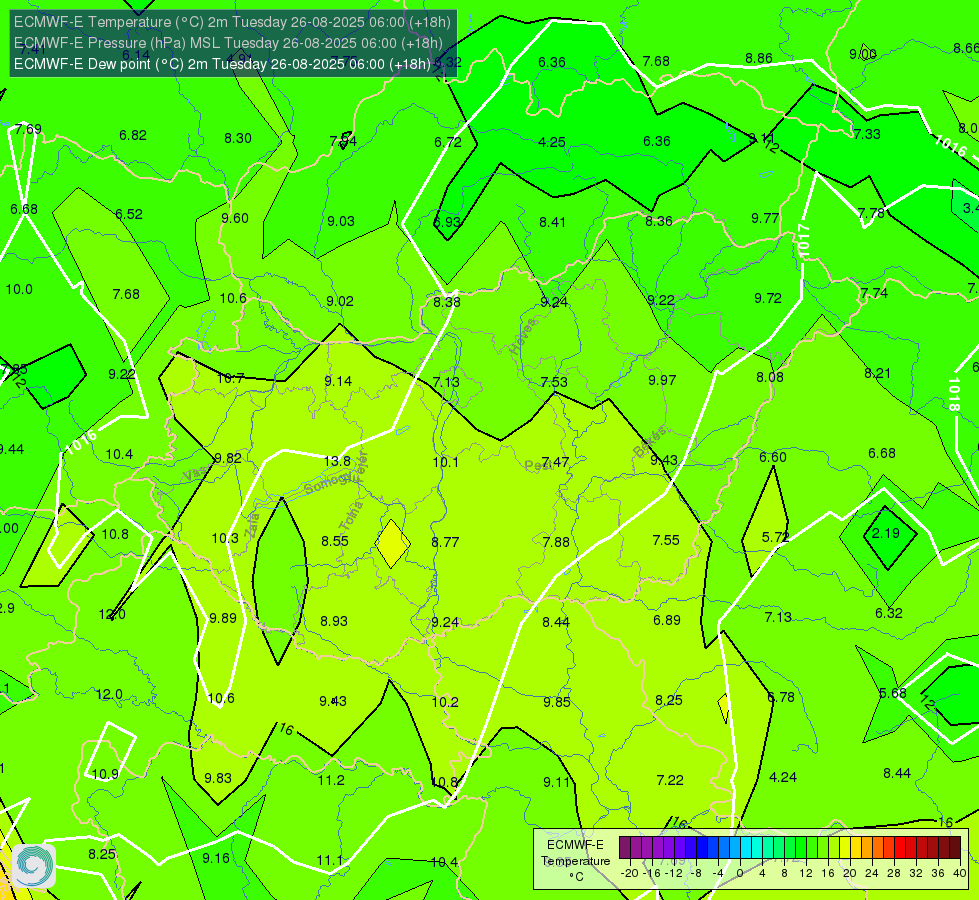Click the Pest county label
The image size is (979, 900).
538,465
